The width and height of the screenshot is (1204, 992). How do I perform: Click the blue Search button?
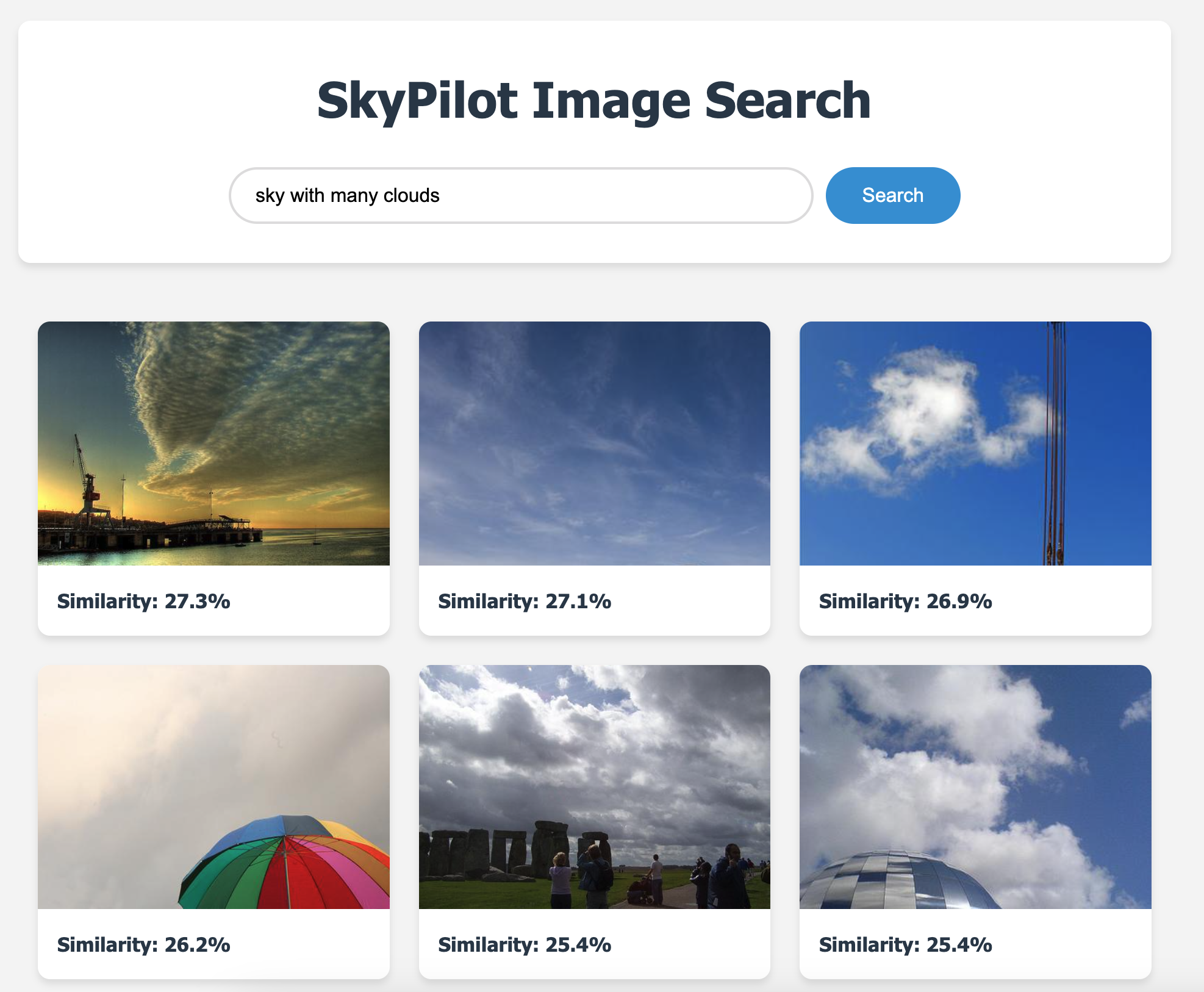click(x=892, y=195)
